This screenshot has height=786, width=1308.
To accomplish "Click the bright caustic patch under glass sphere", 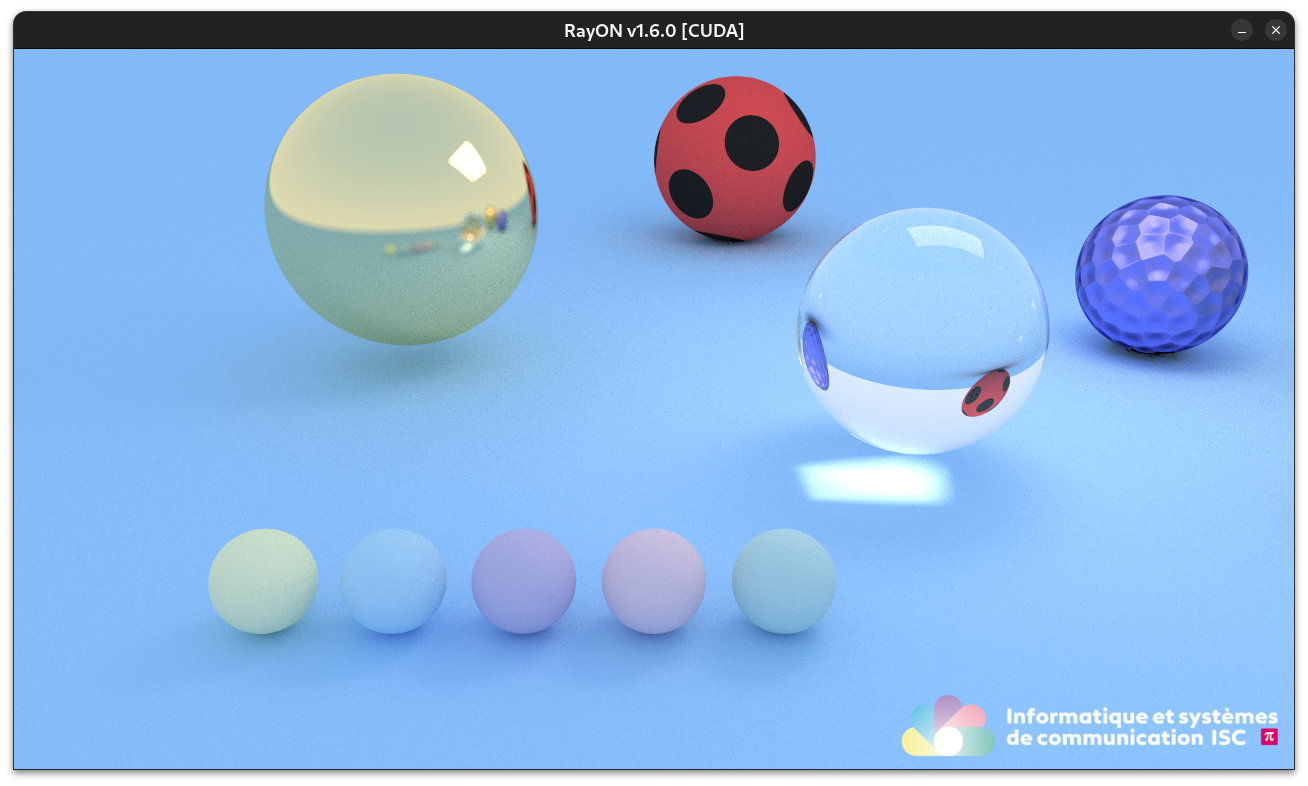I will pos(876,481).
